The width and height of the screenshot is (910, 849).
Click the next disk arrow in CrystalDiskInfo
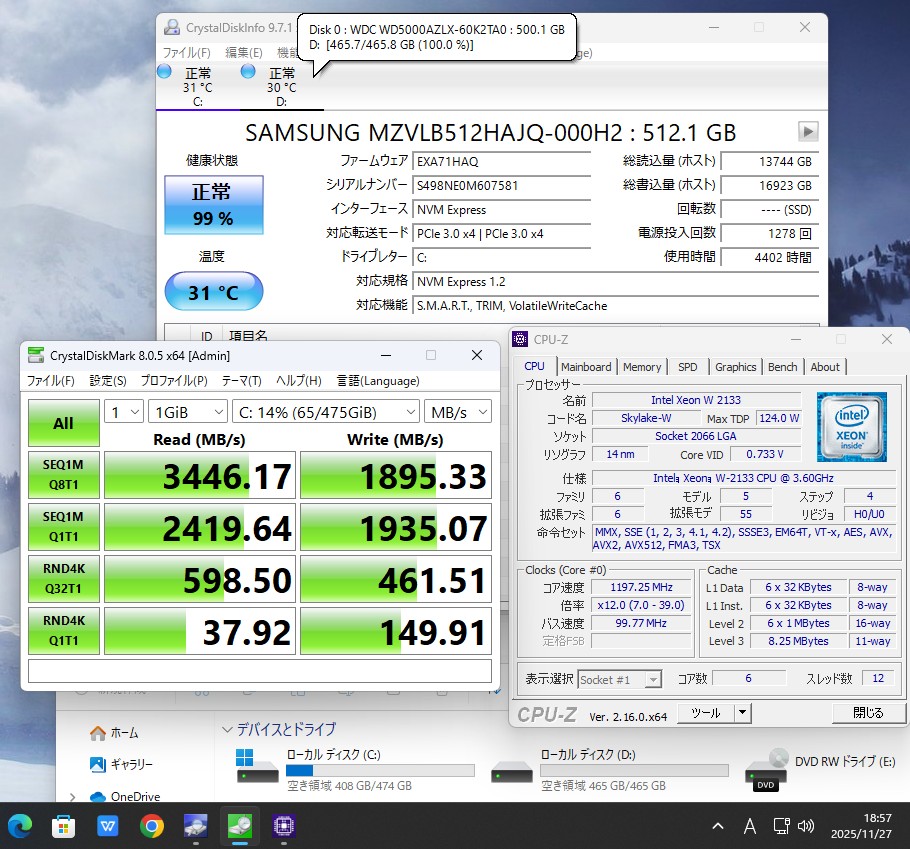click(x=808, y=131)
